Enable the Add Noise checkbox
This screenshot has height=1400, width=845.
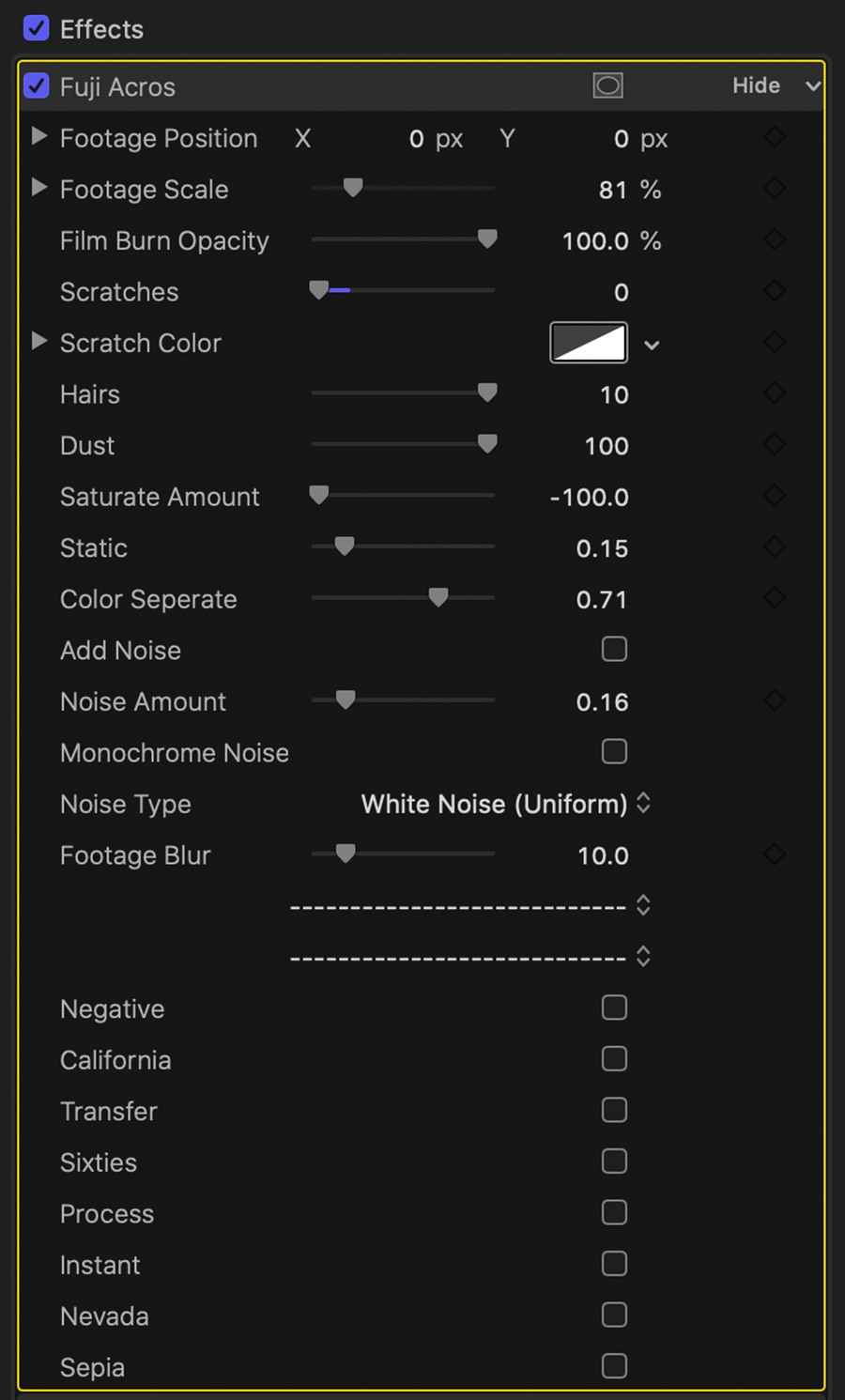(613, 649)
